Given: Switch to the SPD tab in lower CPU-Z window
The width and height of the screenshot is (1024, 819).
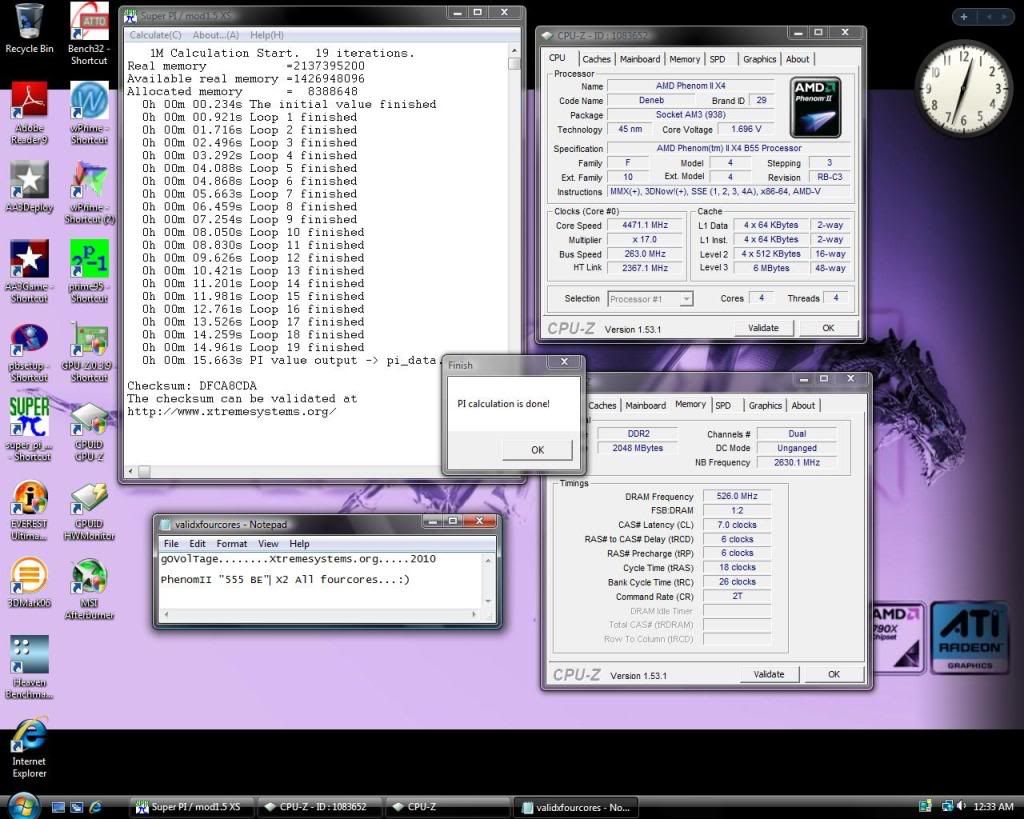Looking at the screenshot, I should point(722,405).
